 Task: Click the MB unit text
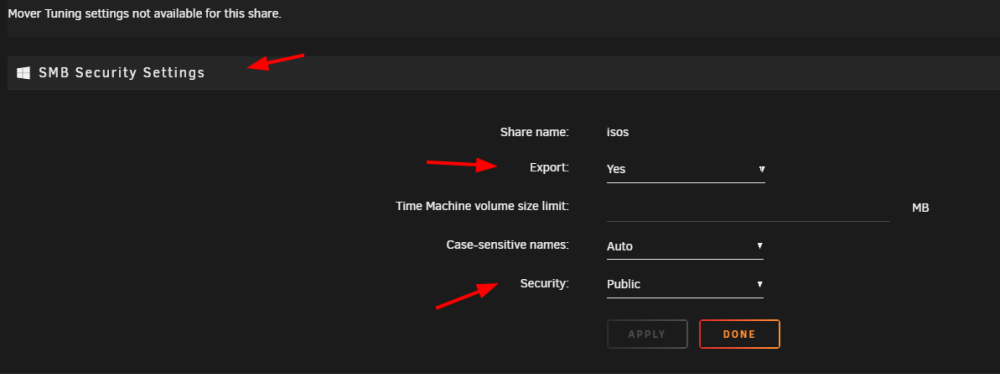coord(920,208)
